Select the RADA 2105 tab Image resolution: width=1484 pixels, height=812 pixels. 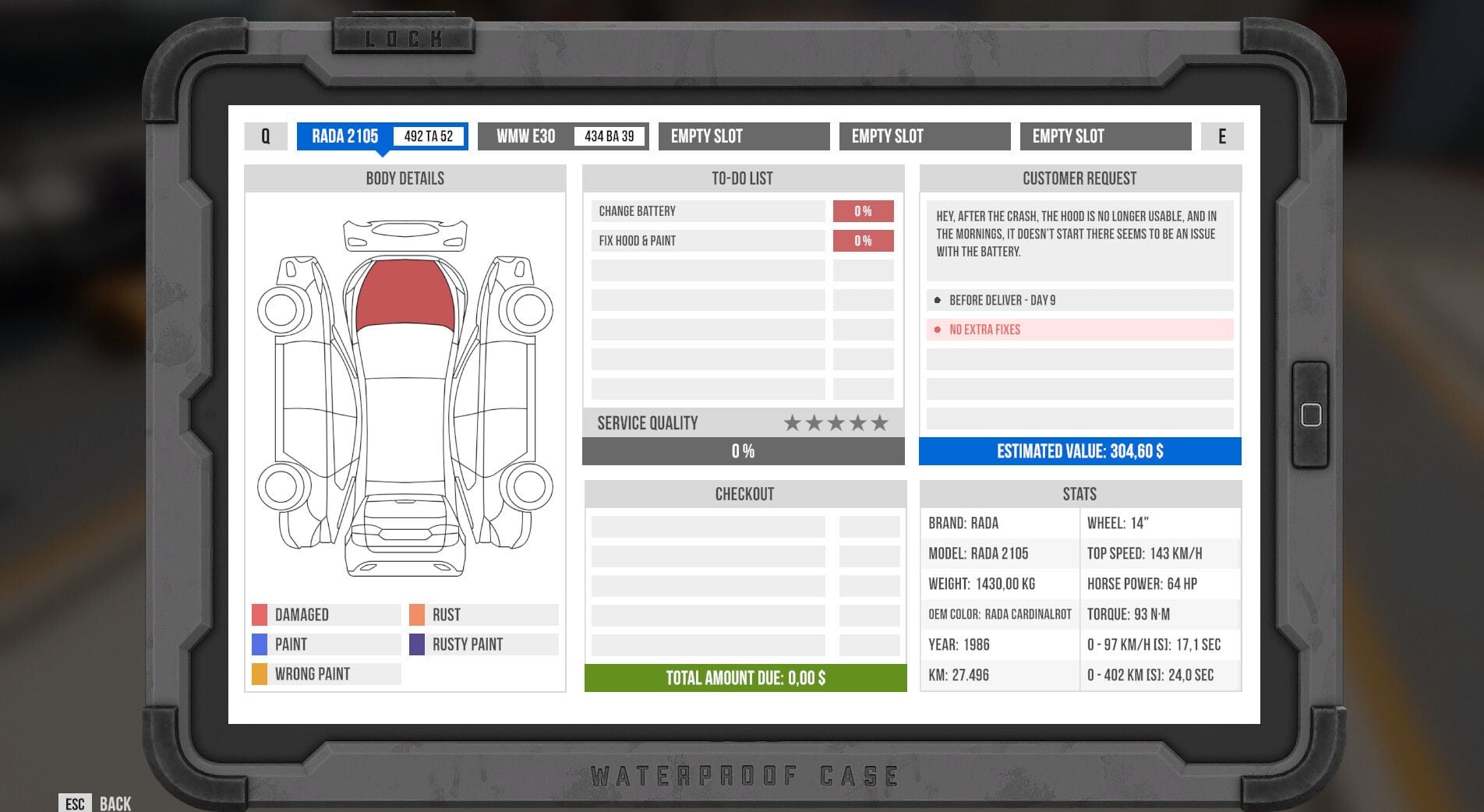(345, 136)
